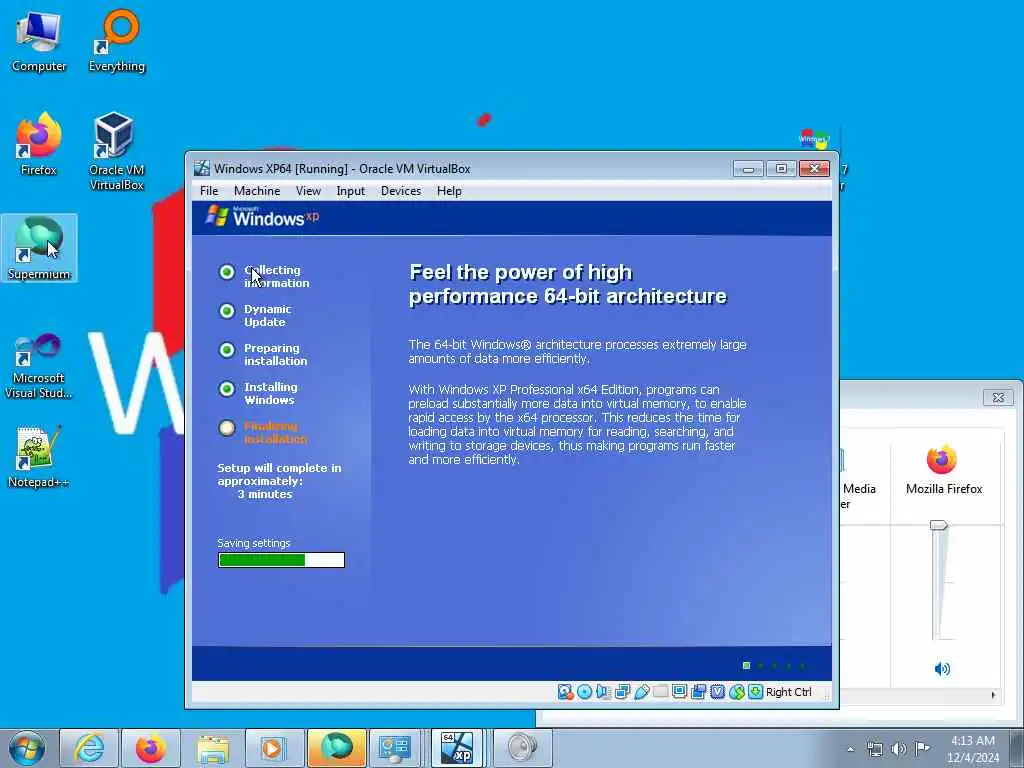The height and width of the screenshot is (768, 1024).
Task: Click the mouse integration indicator in VirtualBox status bar
Action: (x=737, y=692)
